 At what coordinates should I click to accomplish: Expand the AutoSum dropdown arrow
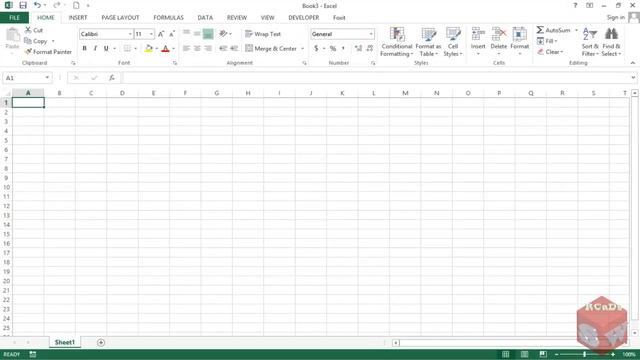point(576,30)
